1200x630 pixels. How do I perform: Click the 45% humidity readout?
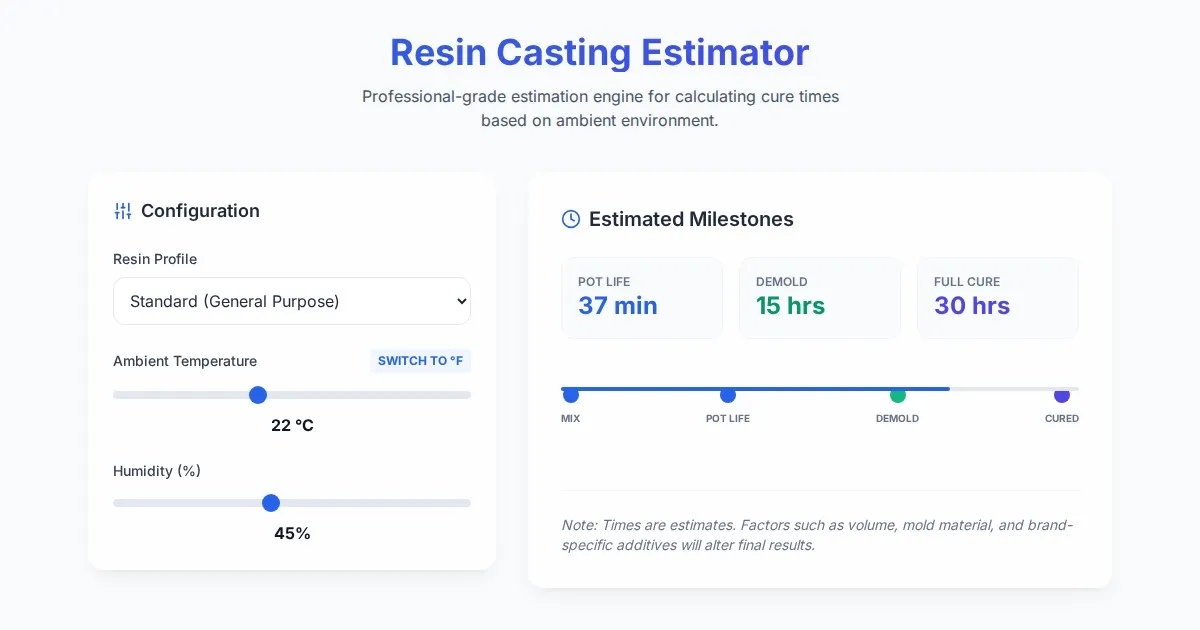click(292, 533)
